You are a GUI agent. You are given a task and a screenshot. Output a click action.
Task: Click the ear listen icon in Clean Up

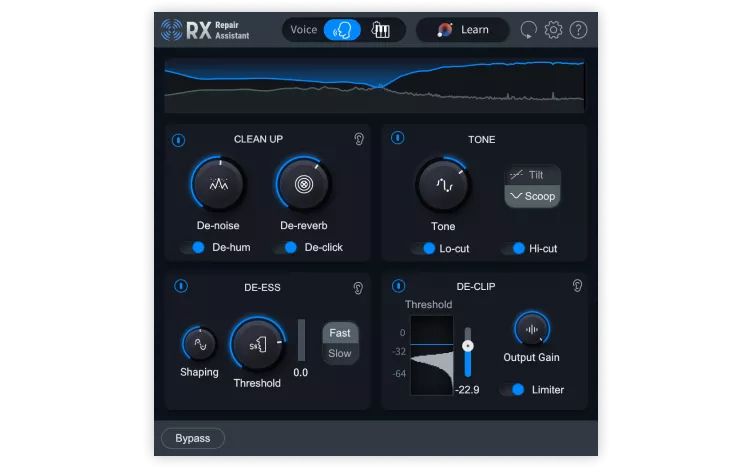pos(358,139)
